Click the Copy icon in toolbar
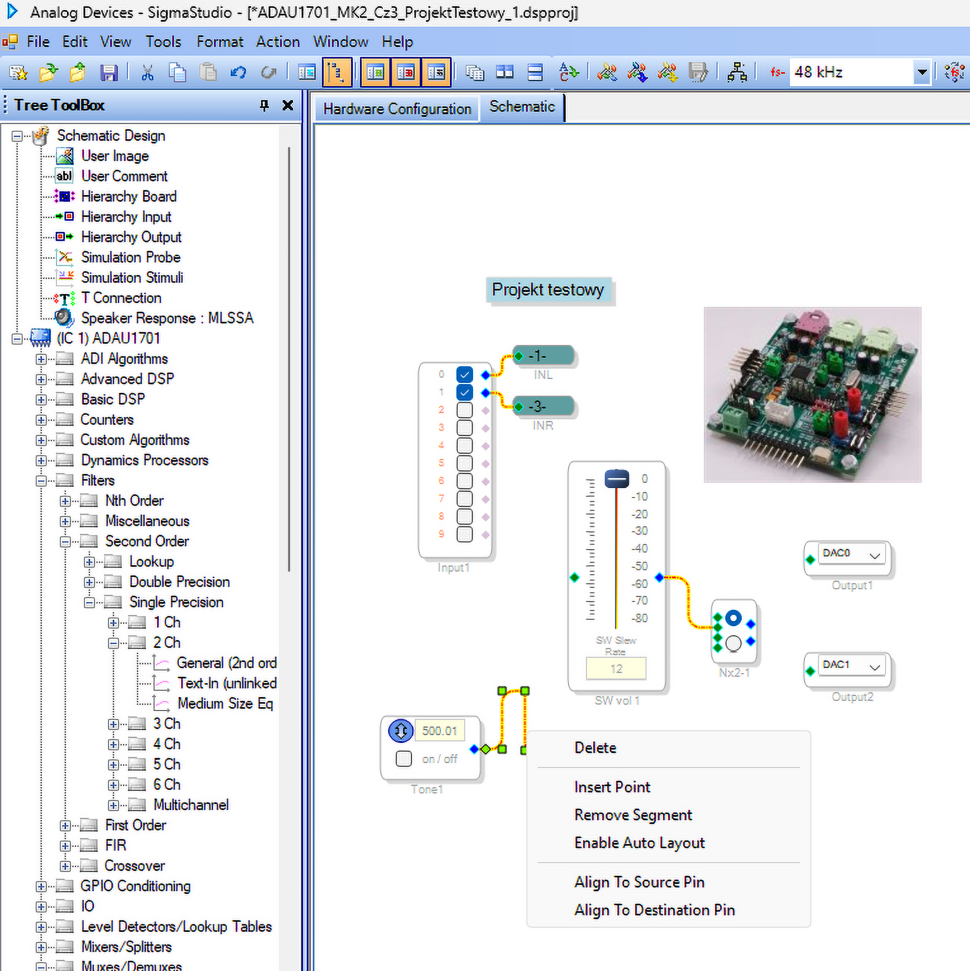 click(177, 72)
